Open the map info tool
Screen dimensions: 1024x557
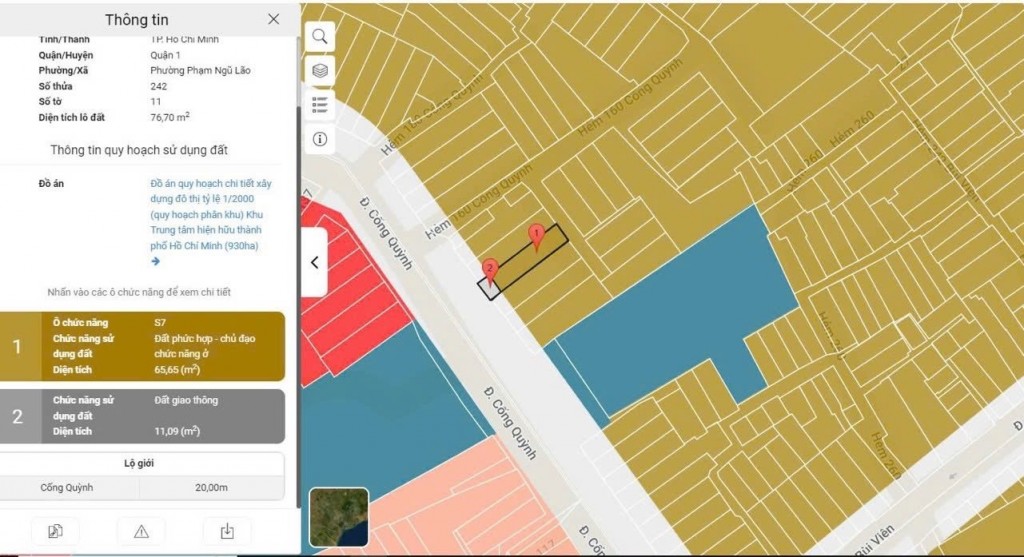[x=319, y=139]
